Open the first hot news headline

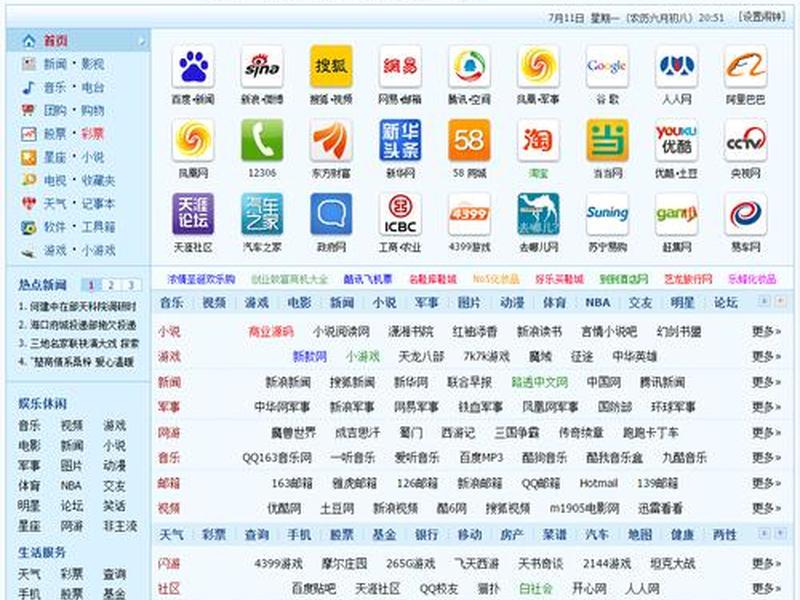click(78, 307)
